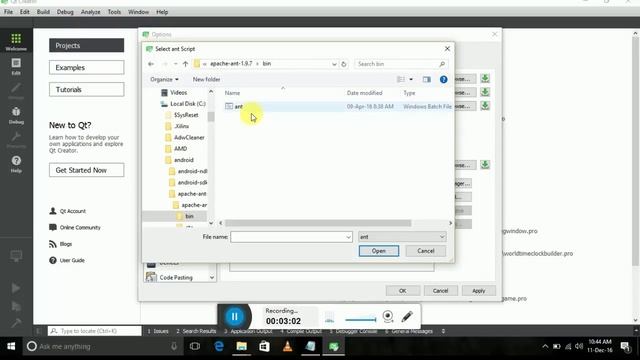Open the File menu
The height and width of the screenshot is (360, 640).
tap(8, 12)
